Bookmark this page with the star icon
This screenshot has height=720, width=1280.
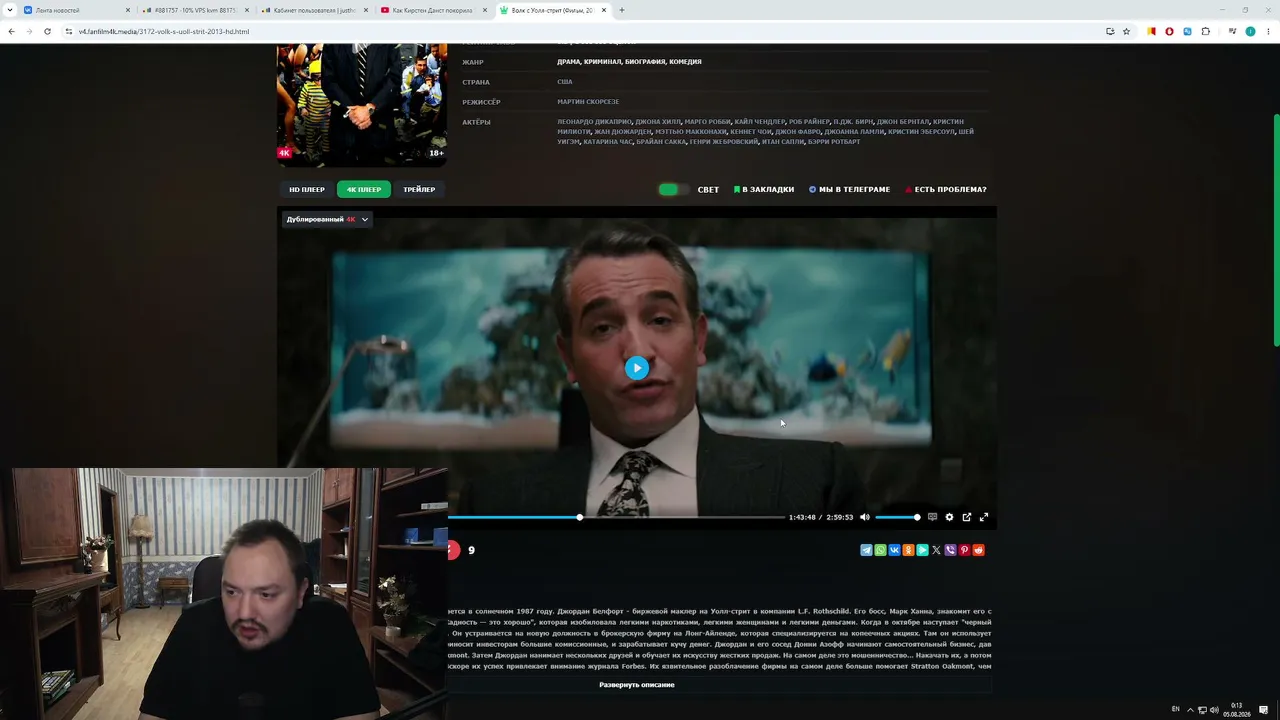[x=1126, y=31]
